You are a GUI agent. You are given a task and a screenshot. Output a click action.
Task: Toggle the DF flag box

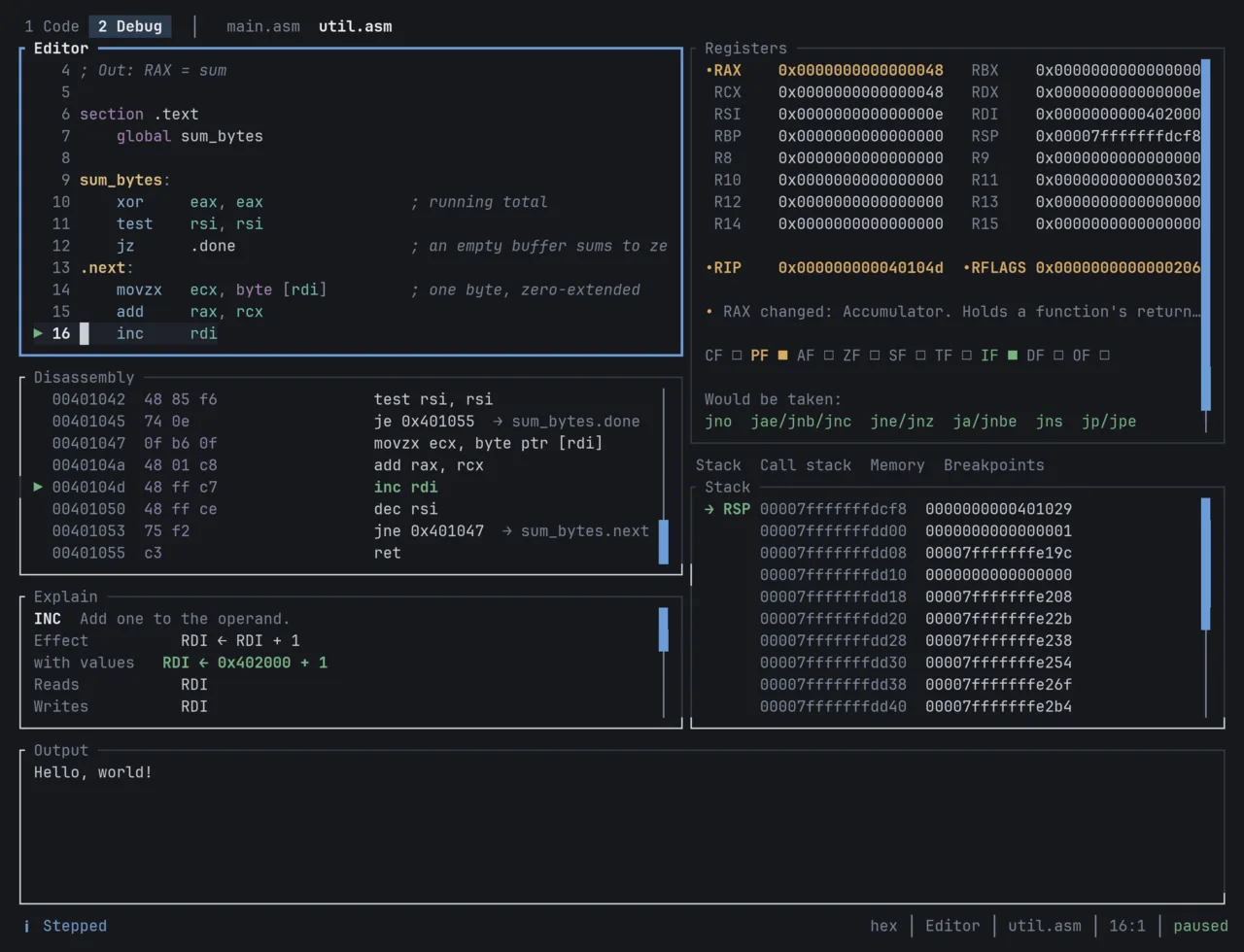pyautogui.click(x=1057, y=356)
